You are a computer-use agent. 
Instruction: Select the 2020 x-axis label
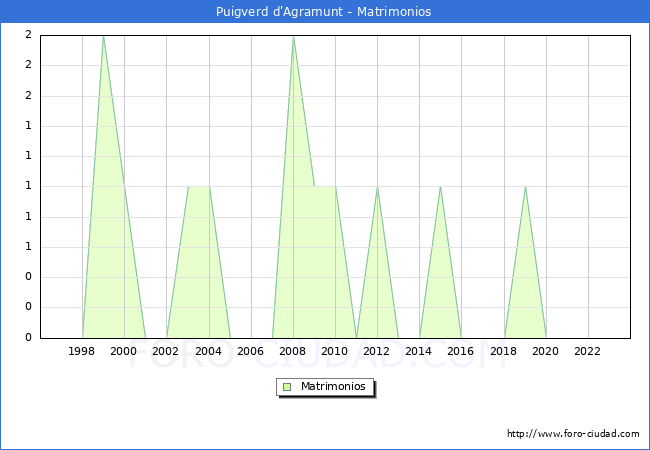coord(546,351)
